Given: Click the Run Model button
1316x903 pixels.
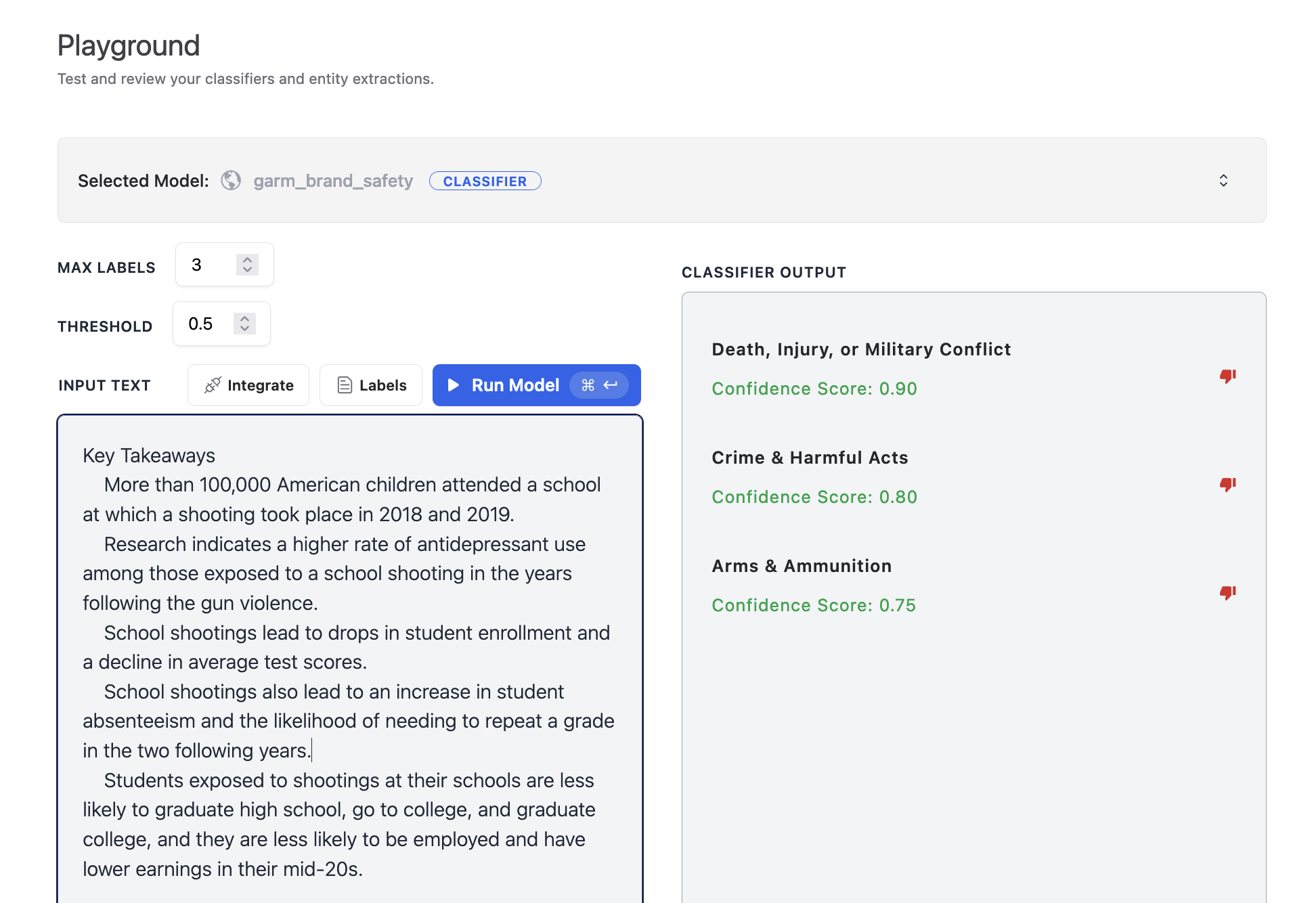Looking at the screenshot, I should coord(536,384).
